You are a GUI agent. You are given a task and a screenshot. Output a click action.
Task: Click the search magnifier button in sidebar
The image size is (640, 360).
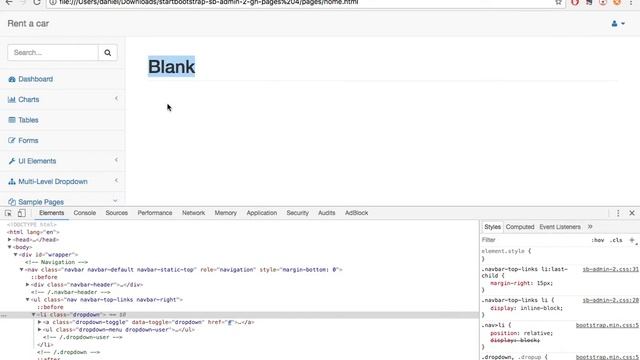(108, 53)
